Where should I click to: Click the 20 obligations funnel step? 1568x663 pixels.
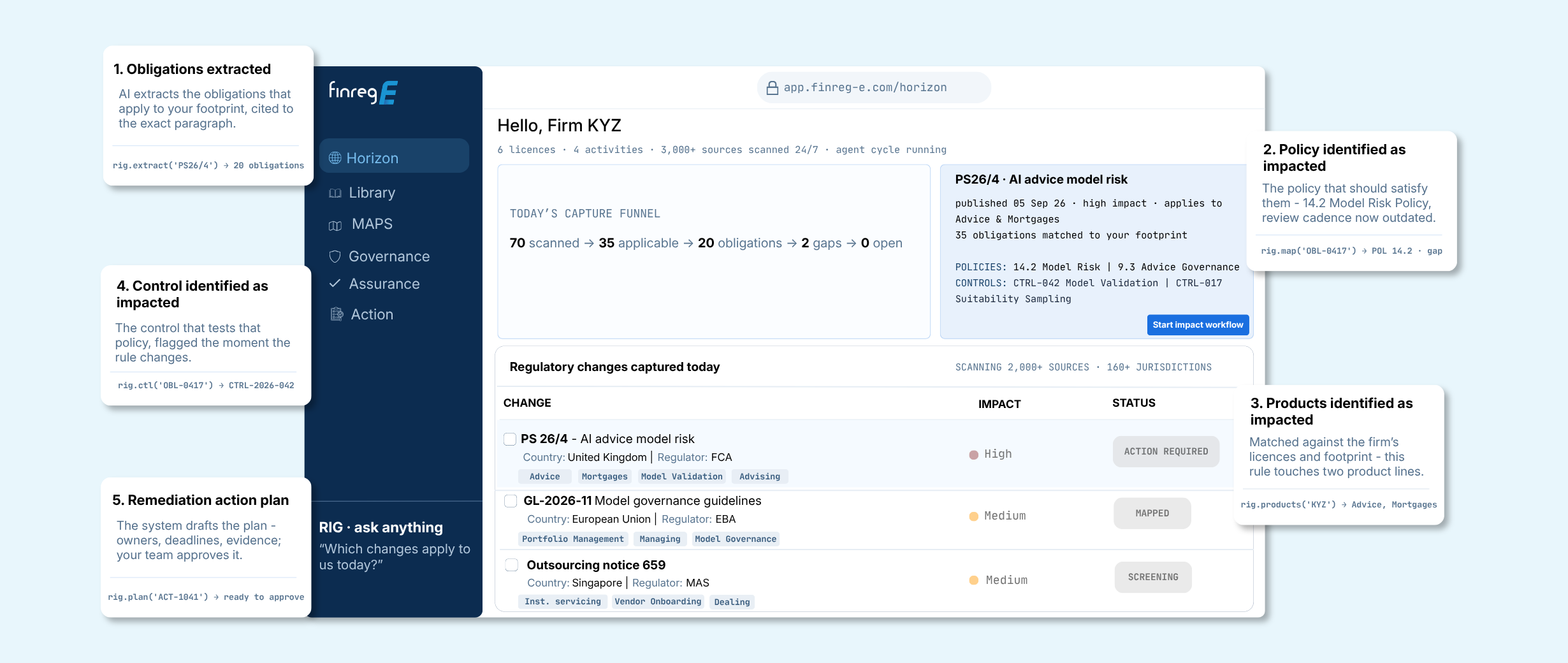coord(739,243)
